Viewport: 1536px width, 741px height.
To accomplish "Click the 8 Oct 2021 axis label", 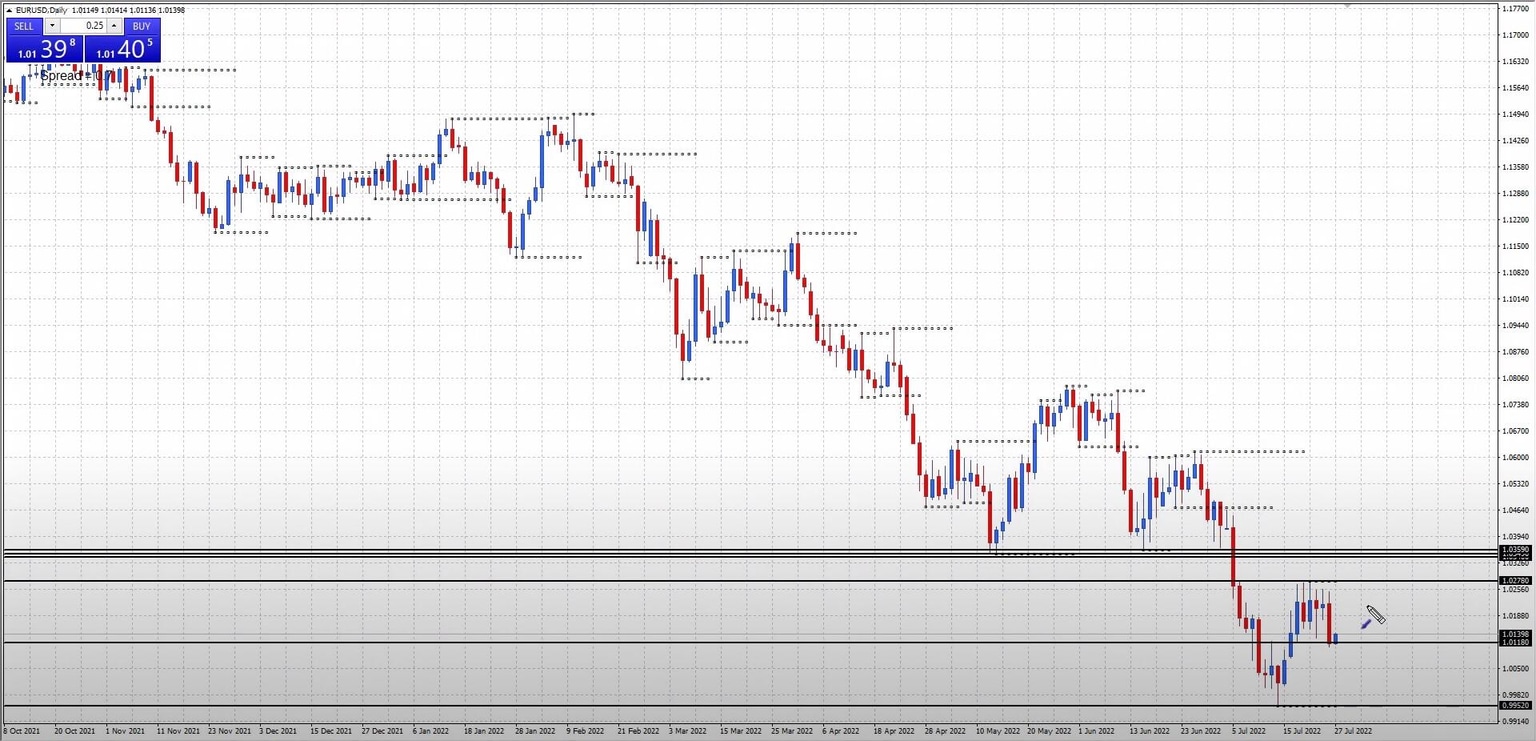I will point(20,731).
